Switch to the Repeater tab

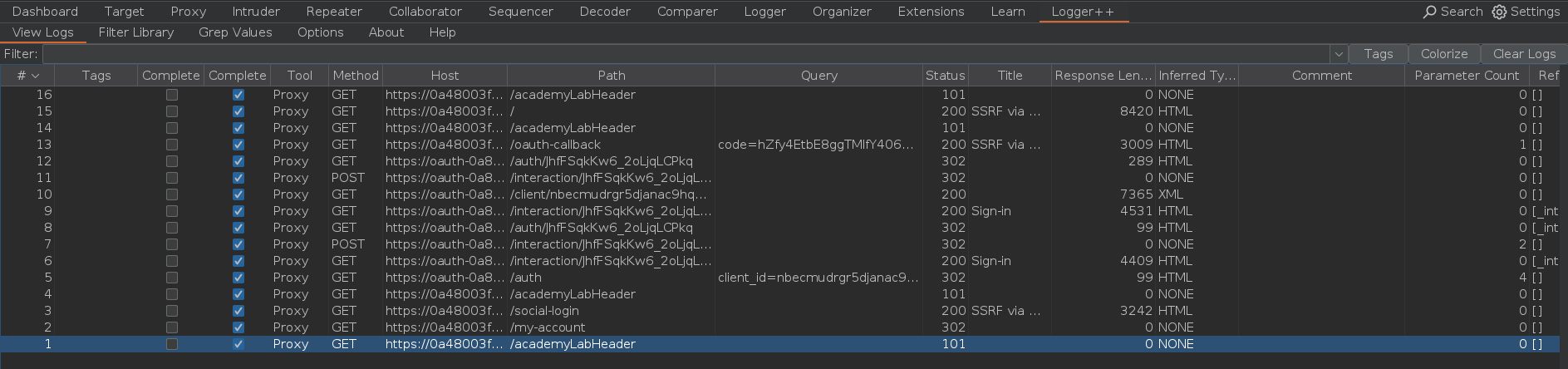pos(334,12)
